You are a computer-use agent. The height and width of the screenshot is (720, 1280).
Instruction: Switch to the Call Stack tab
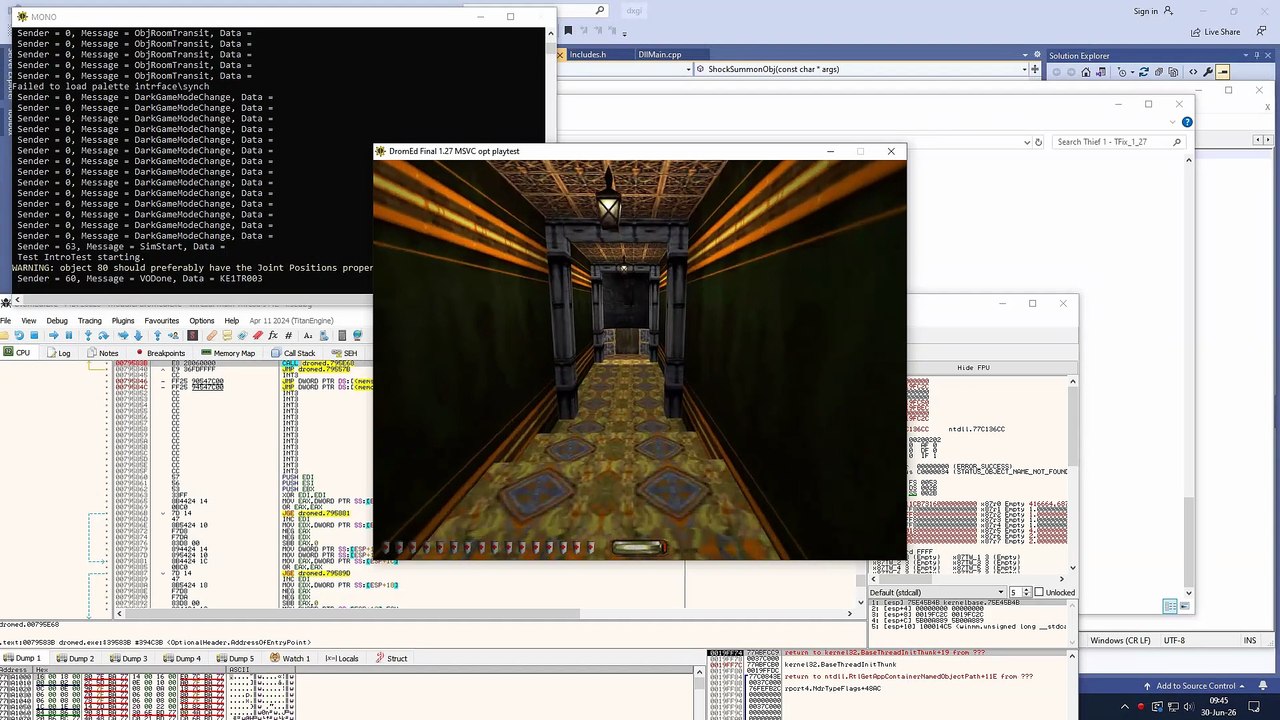(x=293, y=353)
